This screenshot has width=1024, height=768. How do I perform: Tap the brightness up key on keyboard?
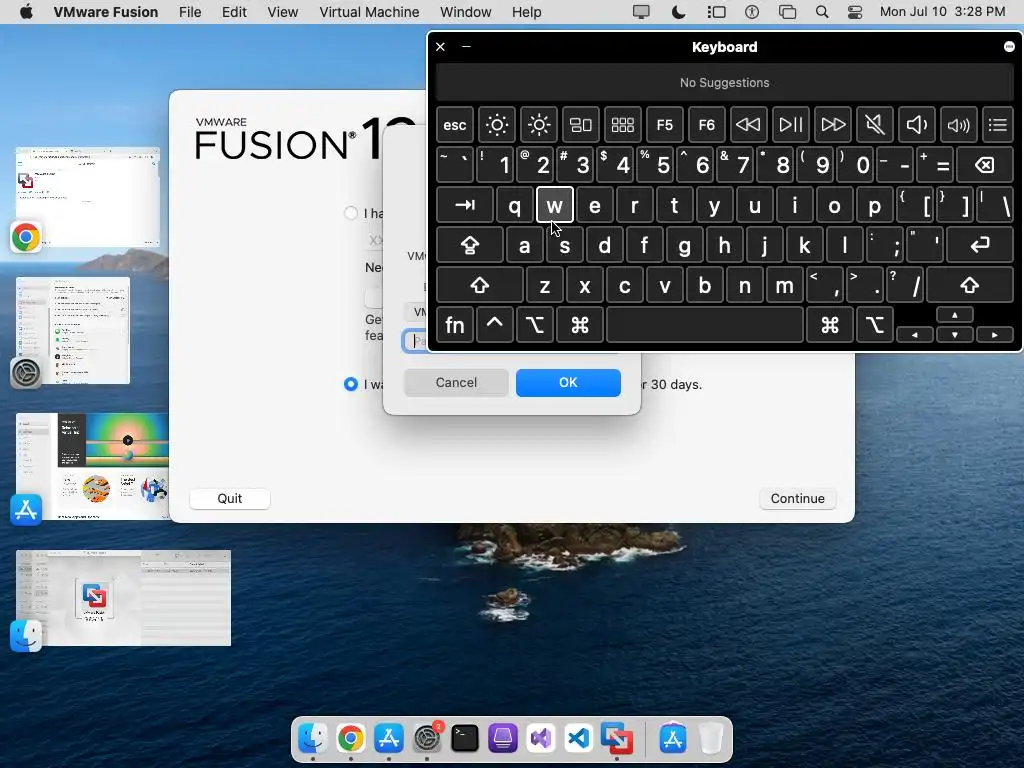[539, 125]
